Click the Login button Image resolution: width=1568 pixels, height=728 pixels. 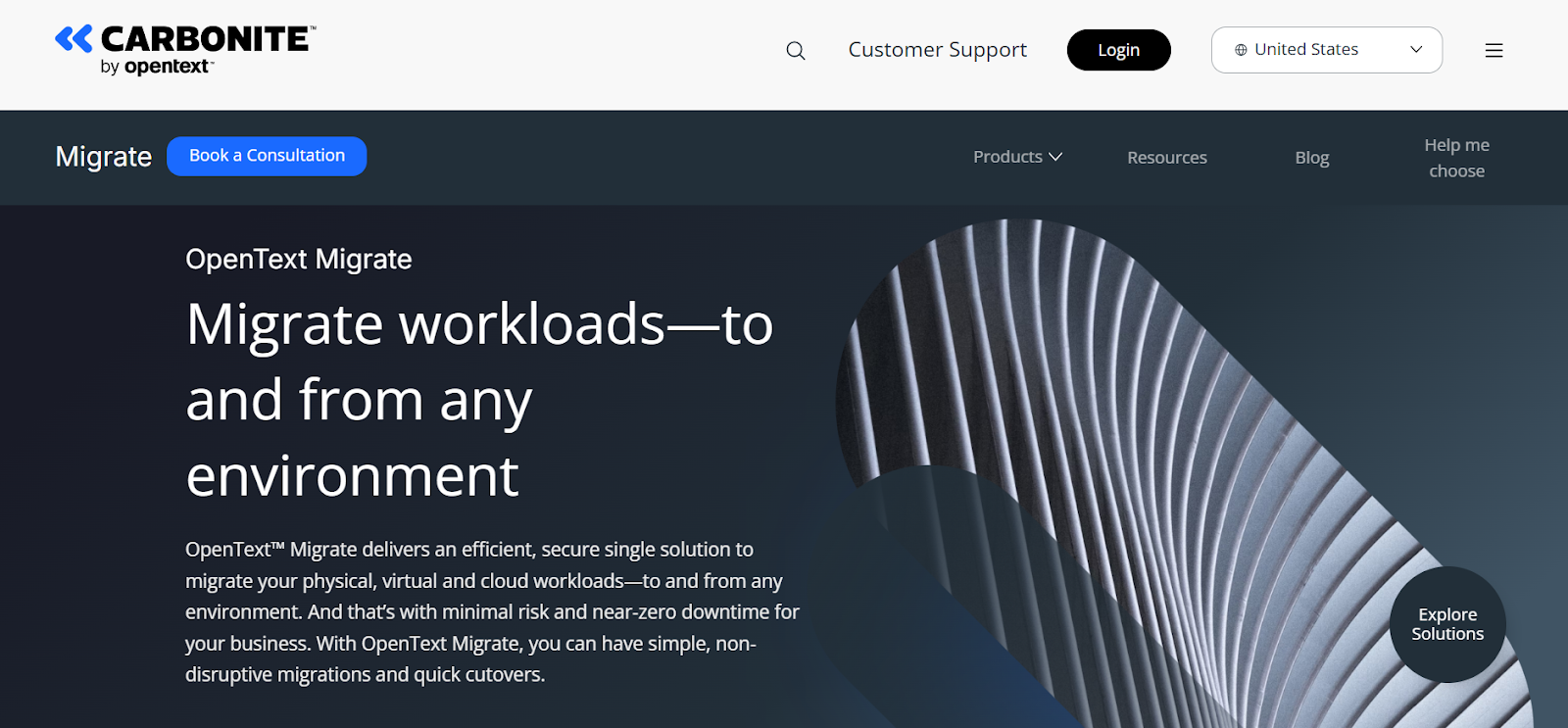pos(1118,50)
